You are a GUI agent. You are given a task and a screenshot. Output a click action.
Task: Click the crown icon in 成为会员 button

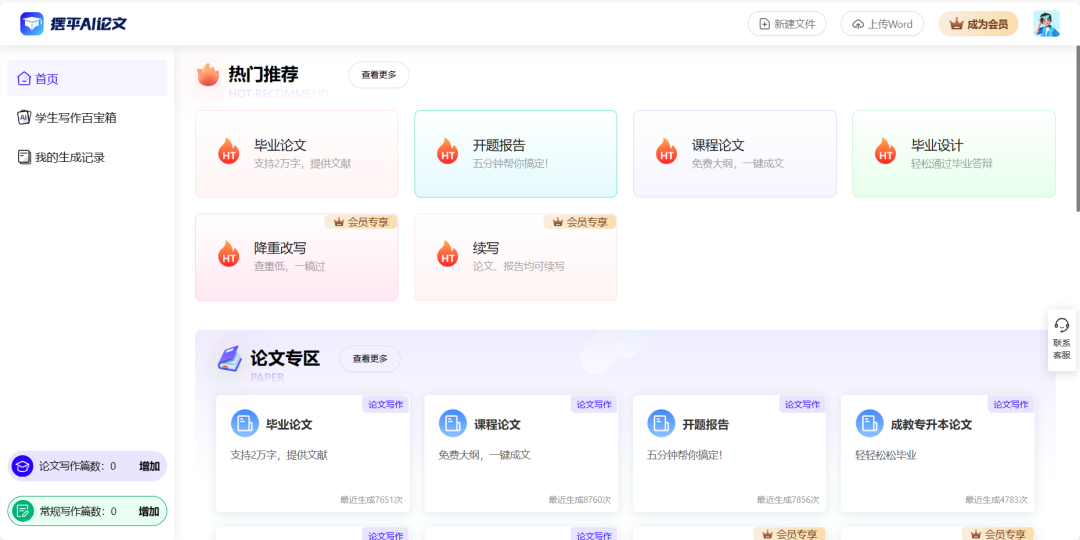[x=956, y=24]
